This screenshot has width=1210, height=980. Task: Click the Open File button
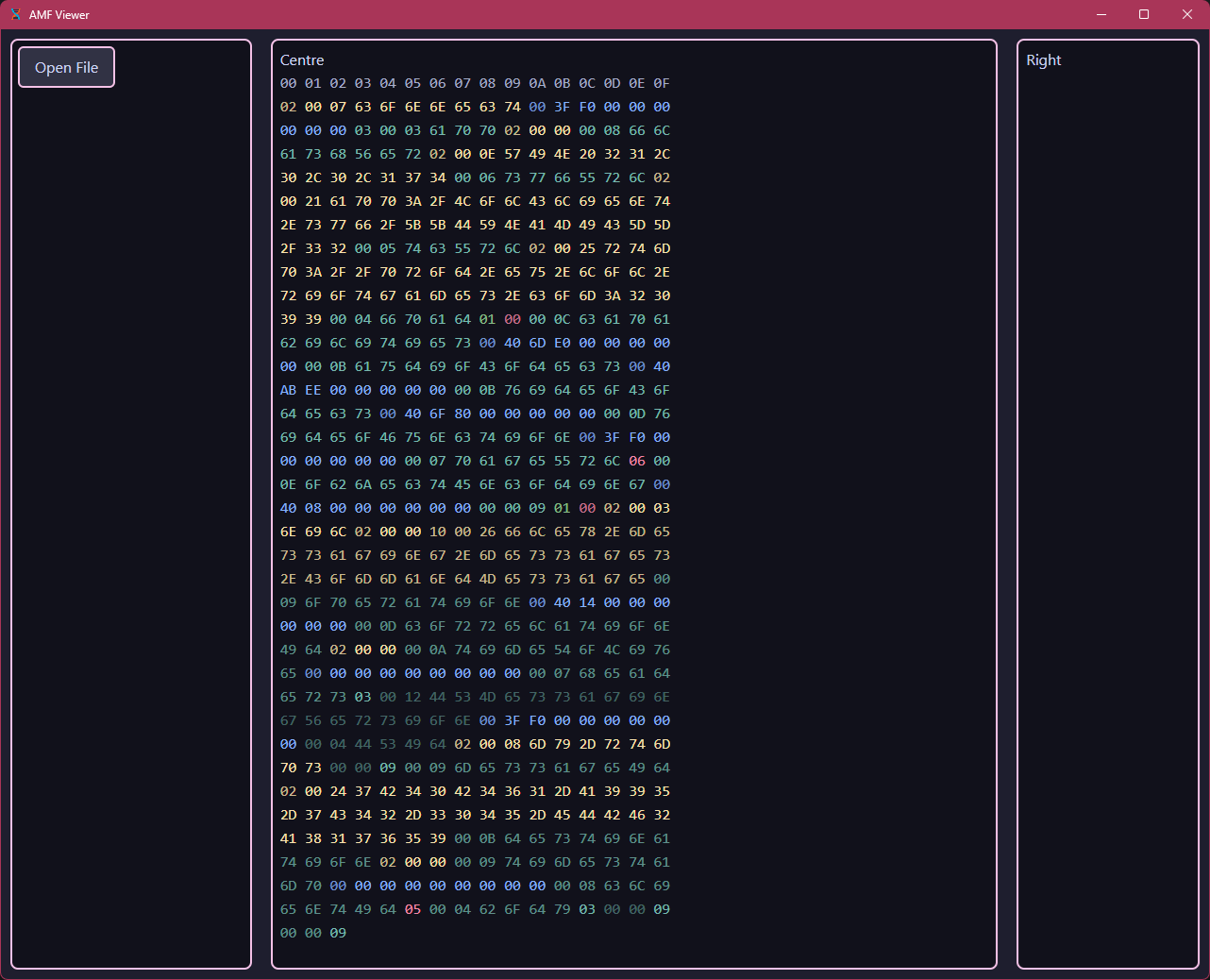point(66,67)
